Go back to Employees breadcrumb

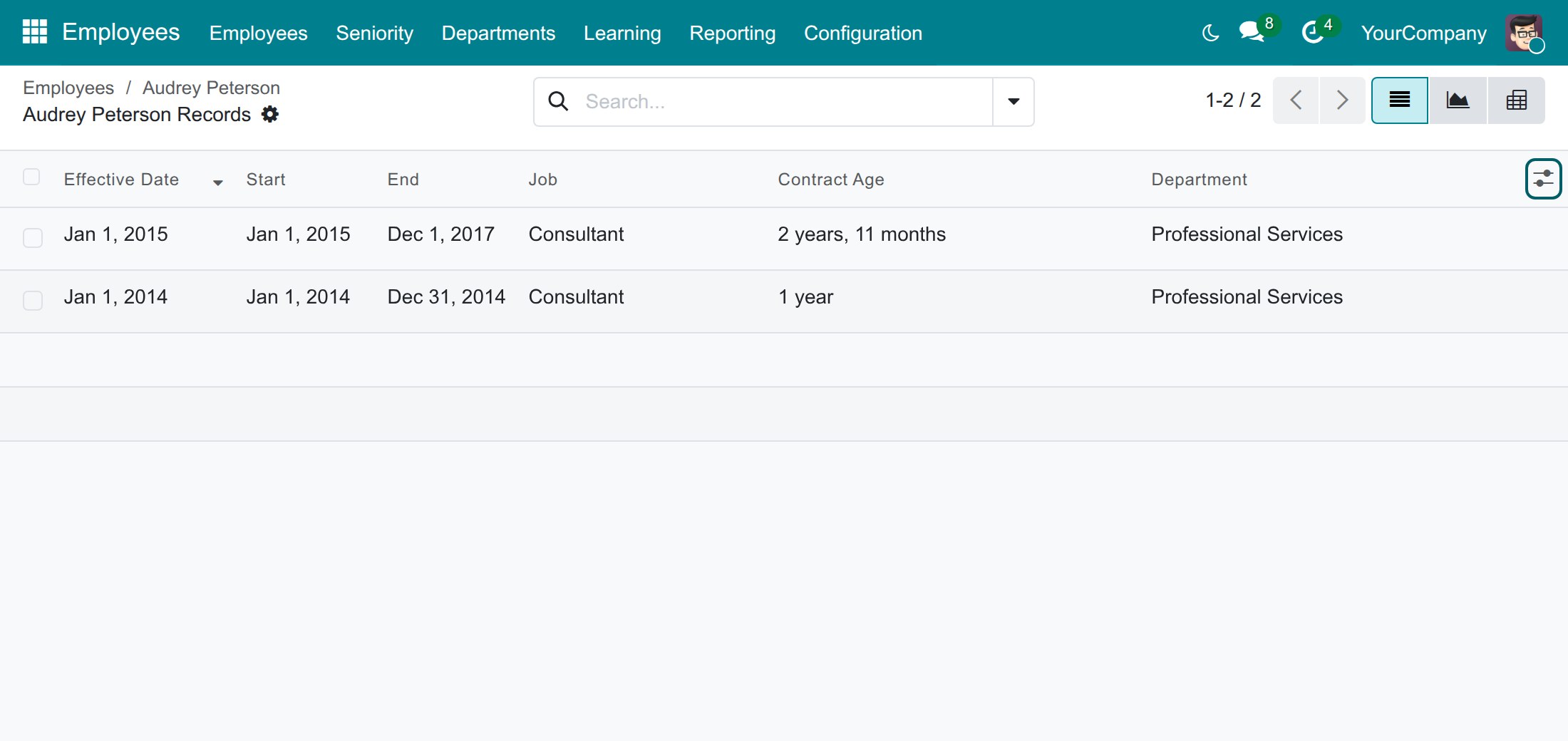[68, 88]
